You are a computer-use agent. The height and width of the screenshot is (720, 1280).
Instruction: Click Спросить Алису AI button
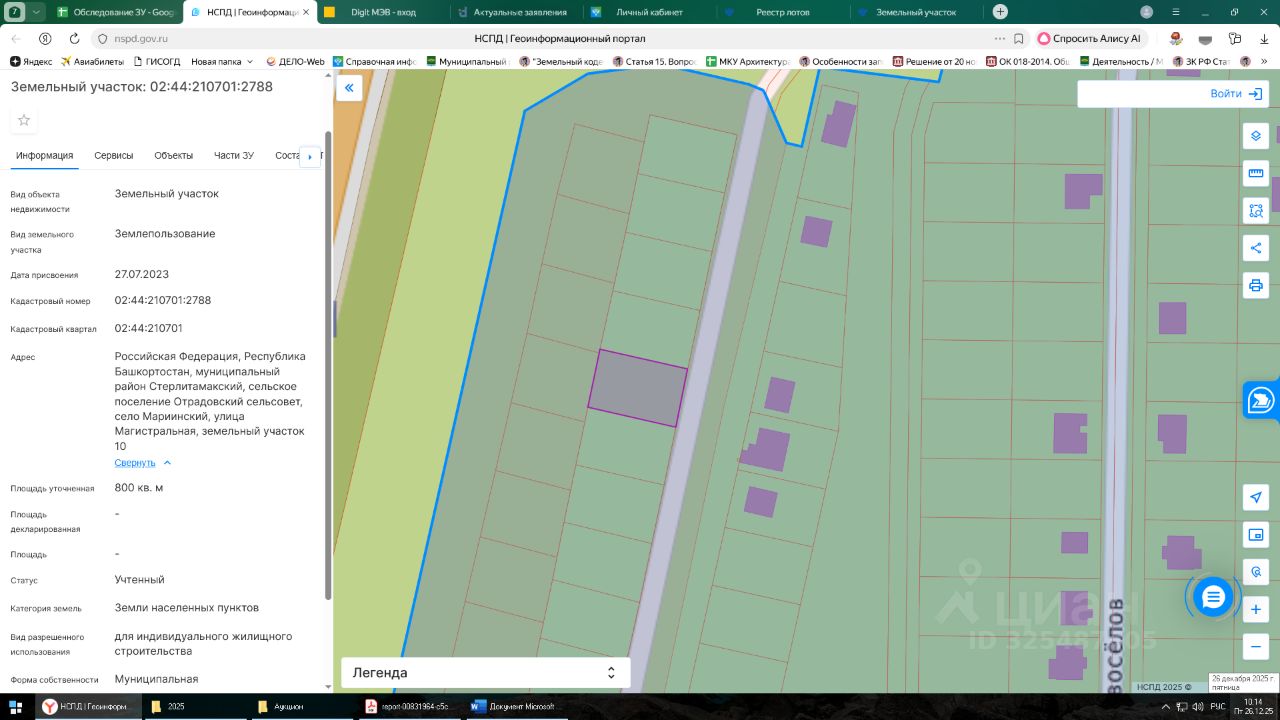1089,38
